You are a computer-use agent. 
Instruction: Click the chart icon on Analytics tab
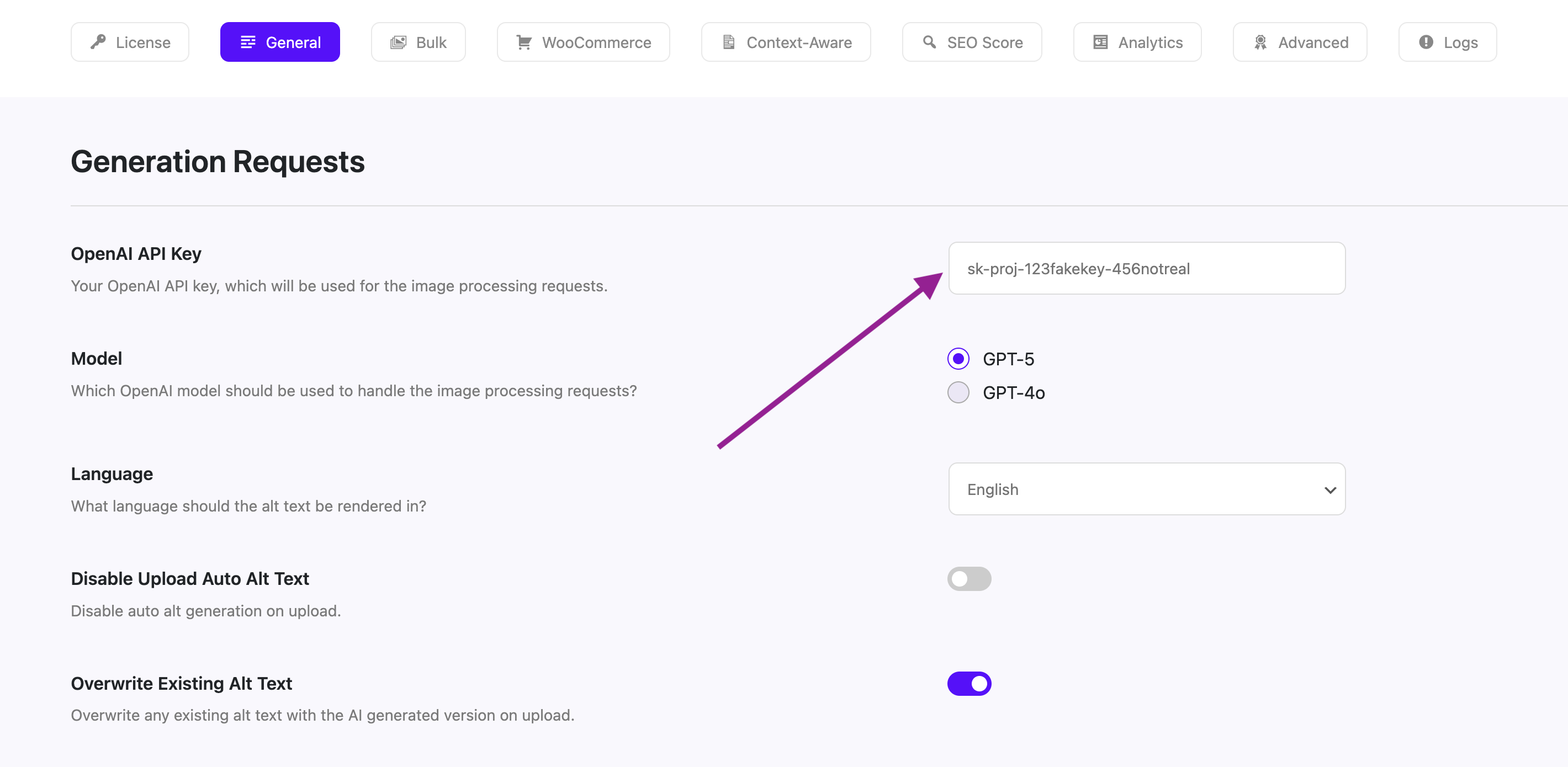pyautogui.click(x=1100, y=42)
